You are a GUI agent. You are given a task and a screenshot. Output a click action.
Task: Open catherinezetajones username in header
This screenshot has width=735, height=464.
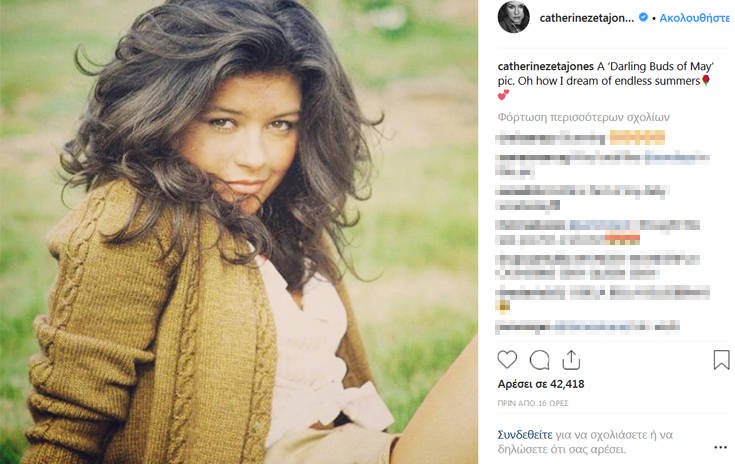pos(586,18)
